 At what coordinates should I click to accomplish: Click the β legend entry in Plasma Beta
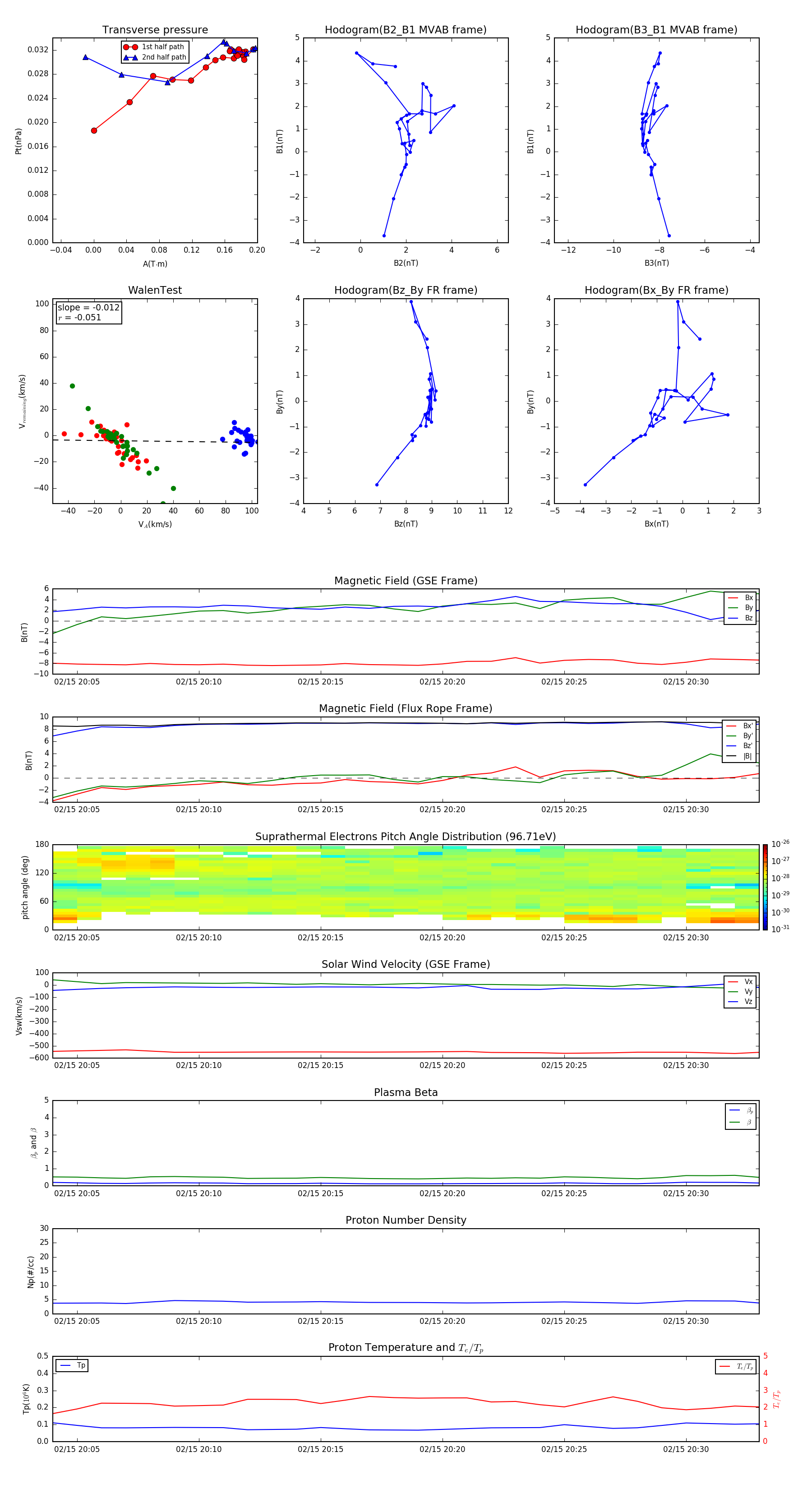[741, 1122]
